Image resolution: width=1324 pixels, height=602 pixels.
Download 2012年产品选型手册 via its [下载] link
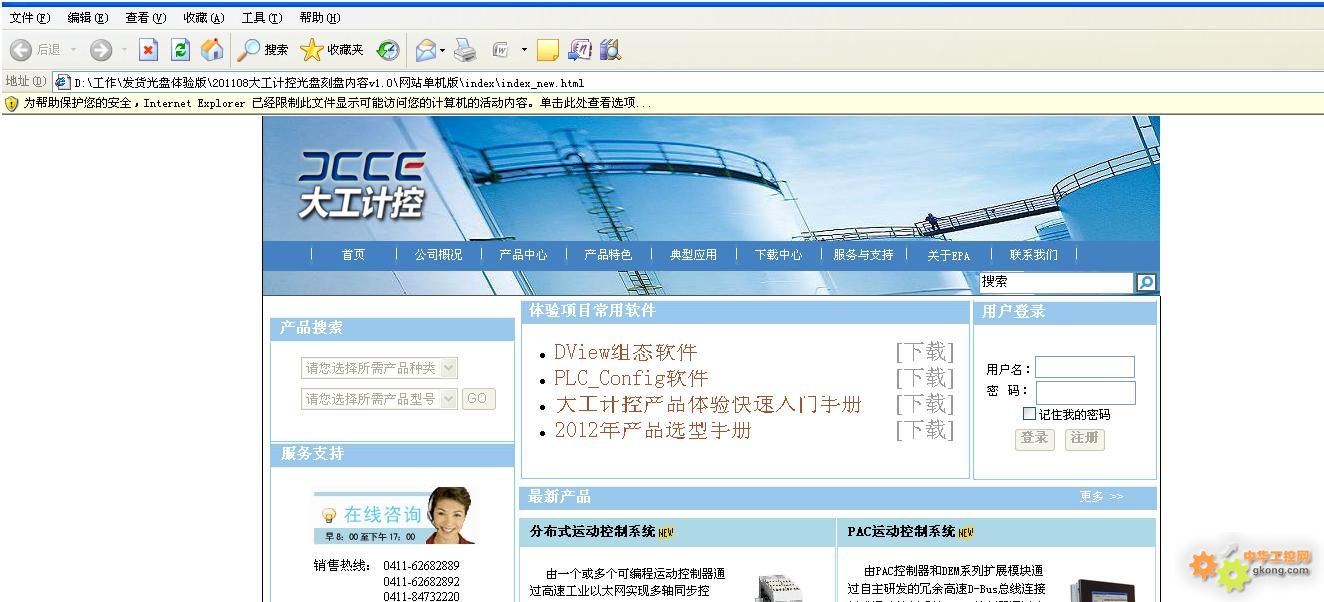coord(925,430)
